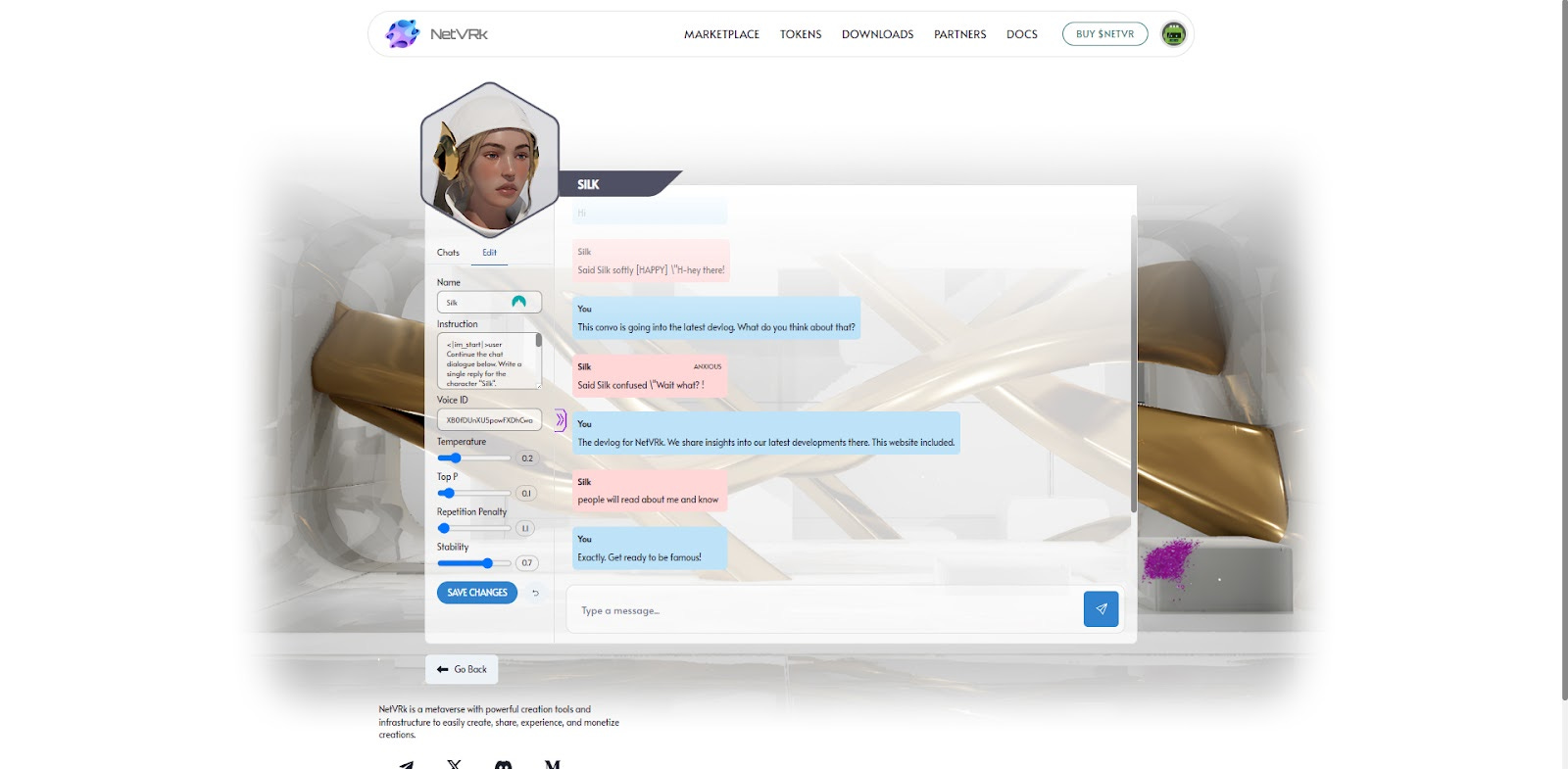Open the Medium social link
Viewport: 1568px width, 769px height.
[x=553, y=764]
